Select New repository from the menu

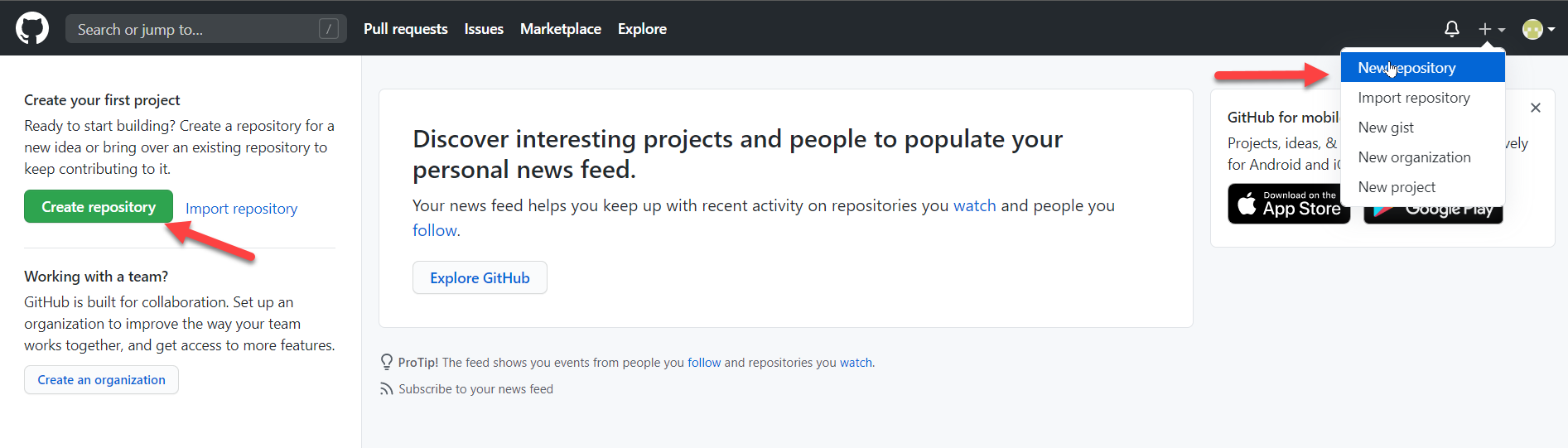pyautogui.click(x=1423, y=68)
